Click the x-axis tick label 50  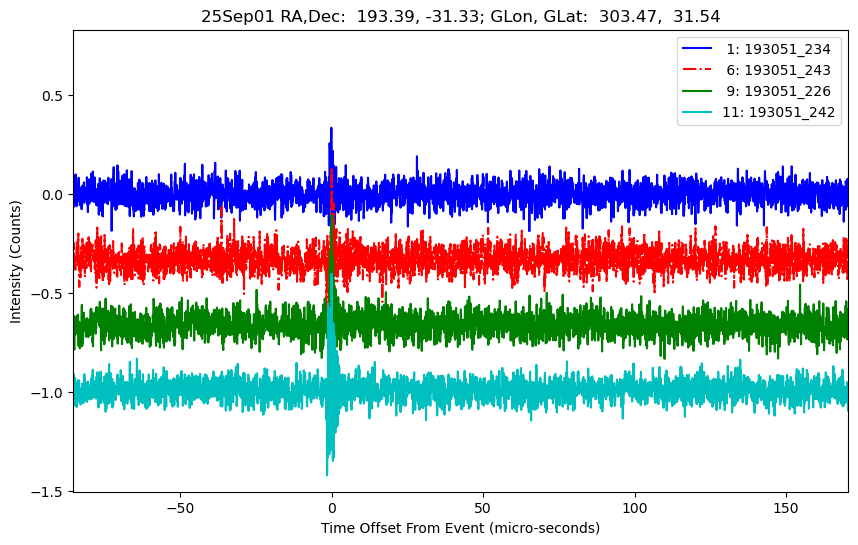coord(483,508)
